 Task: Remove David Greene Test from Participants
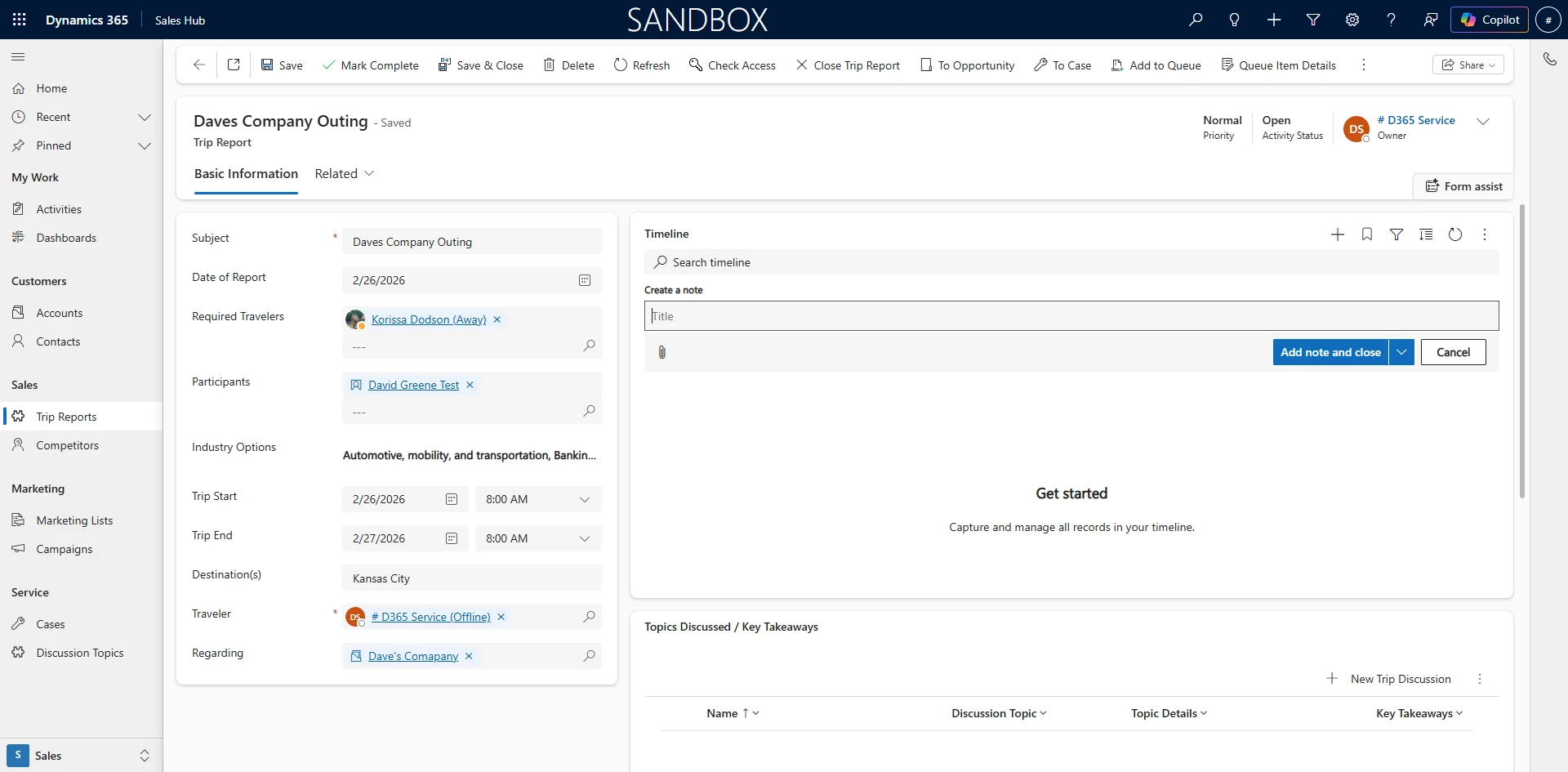click(x=470, y=385)
